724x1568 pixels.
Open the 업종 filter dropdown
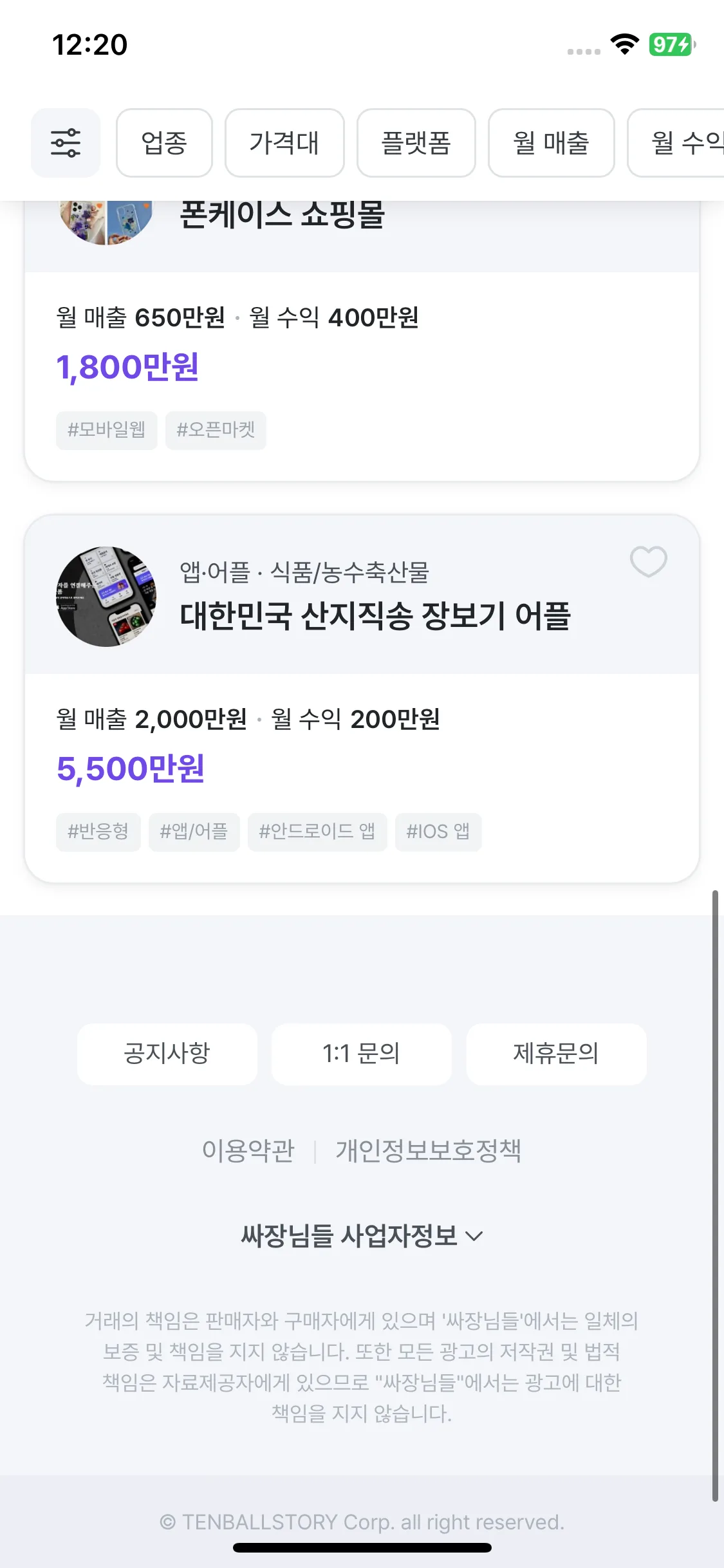coord(164,143)
